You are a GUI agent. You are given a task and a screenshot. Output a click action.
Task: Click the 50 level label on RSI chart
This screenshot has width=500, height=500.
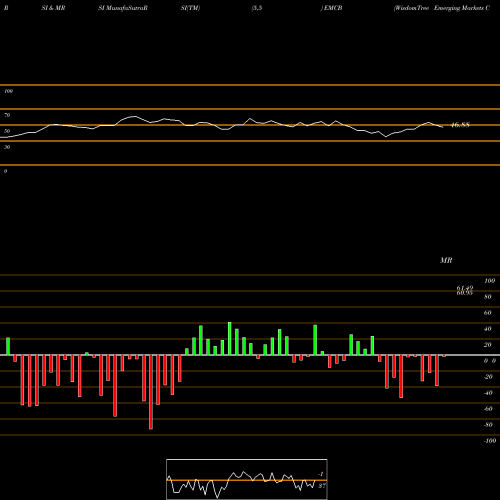pyautogui.click(x=7, y=131)
